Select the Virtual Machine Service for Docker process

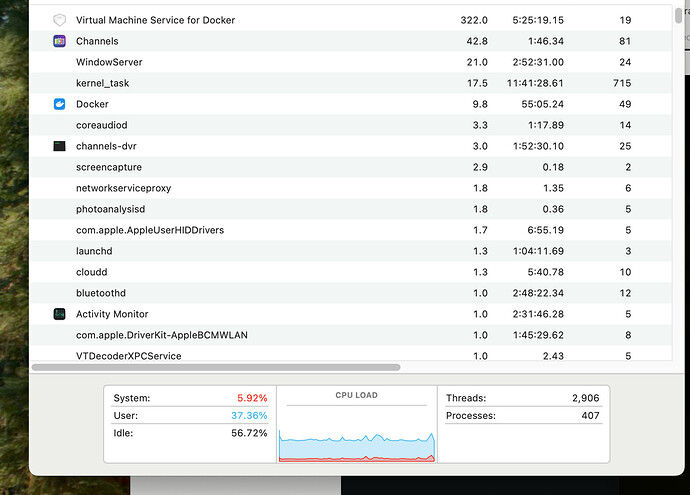point(155,20)
